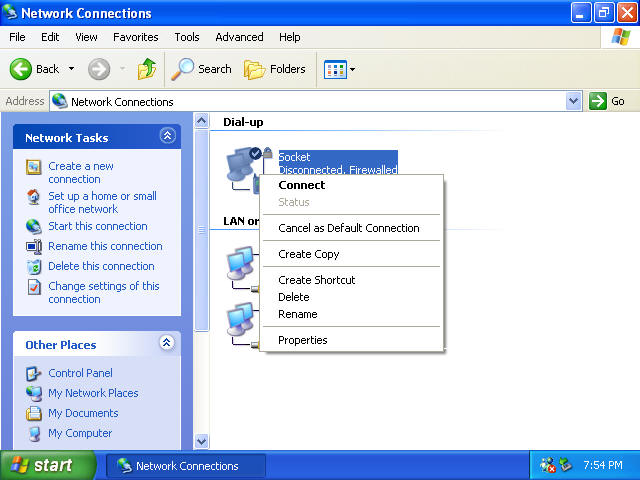Click Network Connections taskbar button
Viewport: 640px width, 480px height.
pos(186,466)
